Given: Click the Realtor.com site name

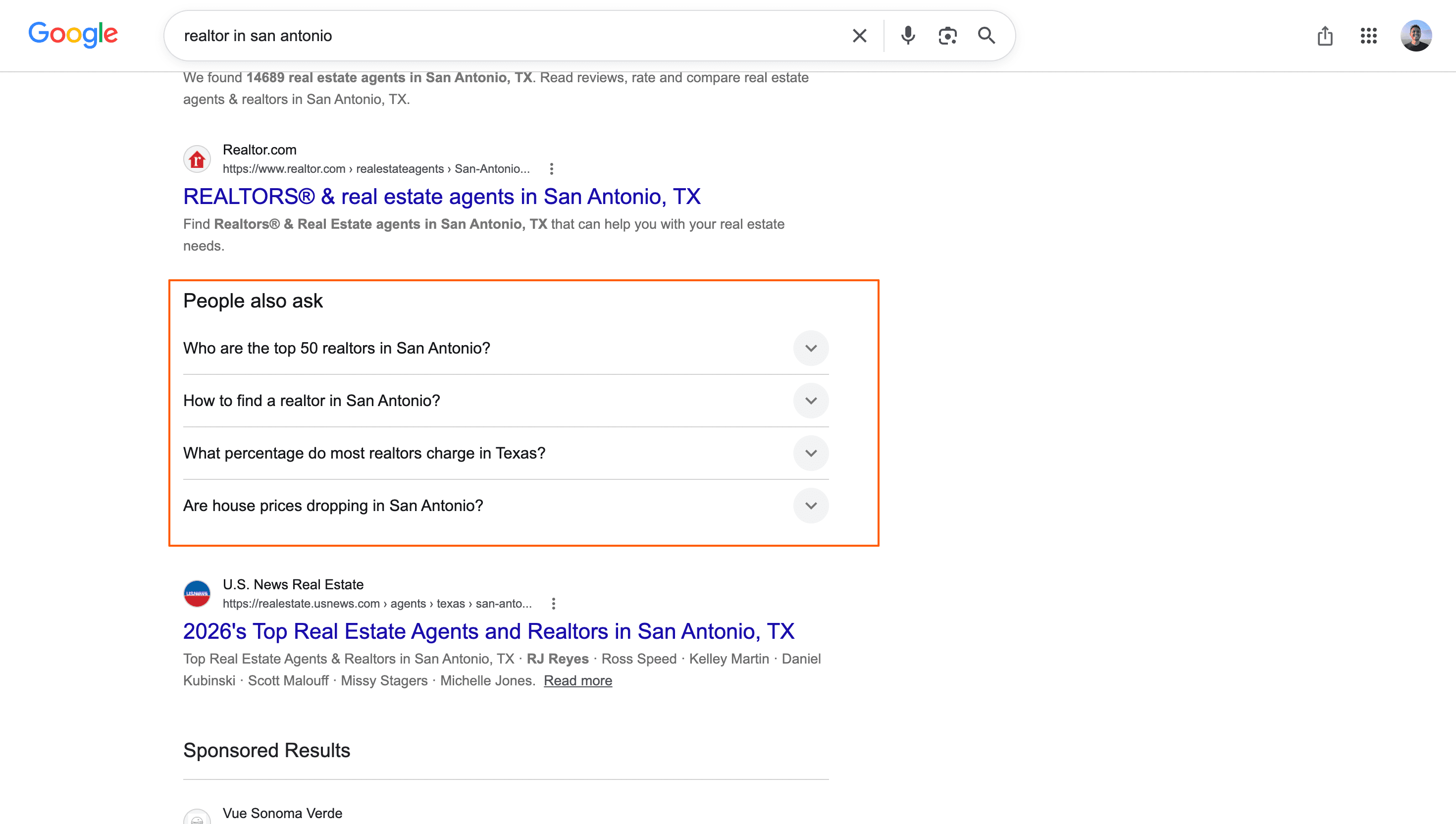Looking at the screenshot, I should point(259,150).
